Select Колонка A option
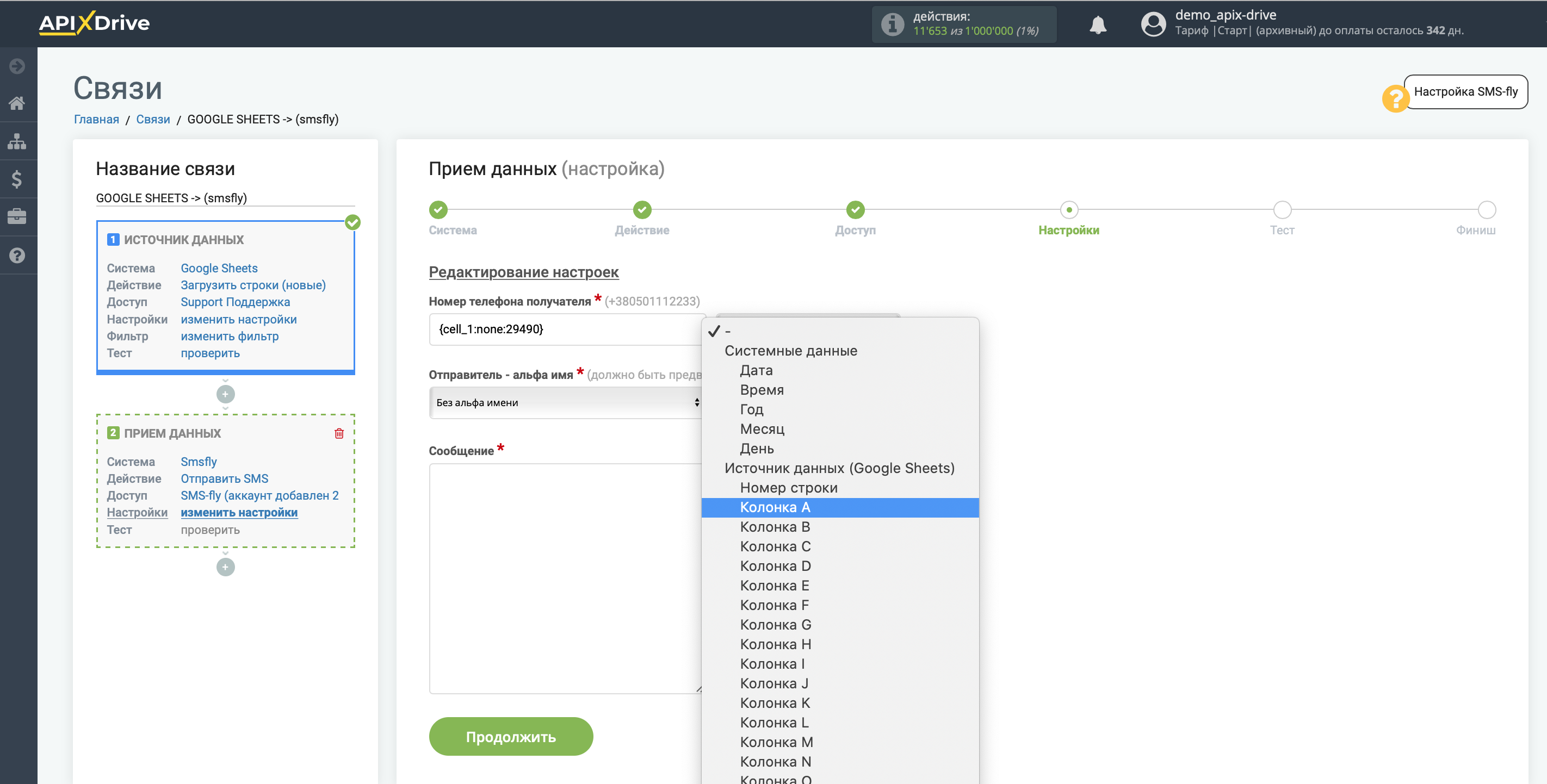 [840, 508]
